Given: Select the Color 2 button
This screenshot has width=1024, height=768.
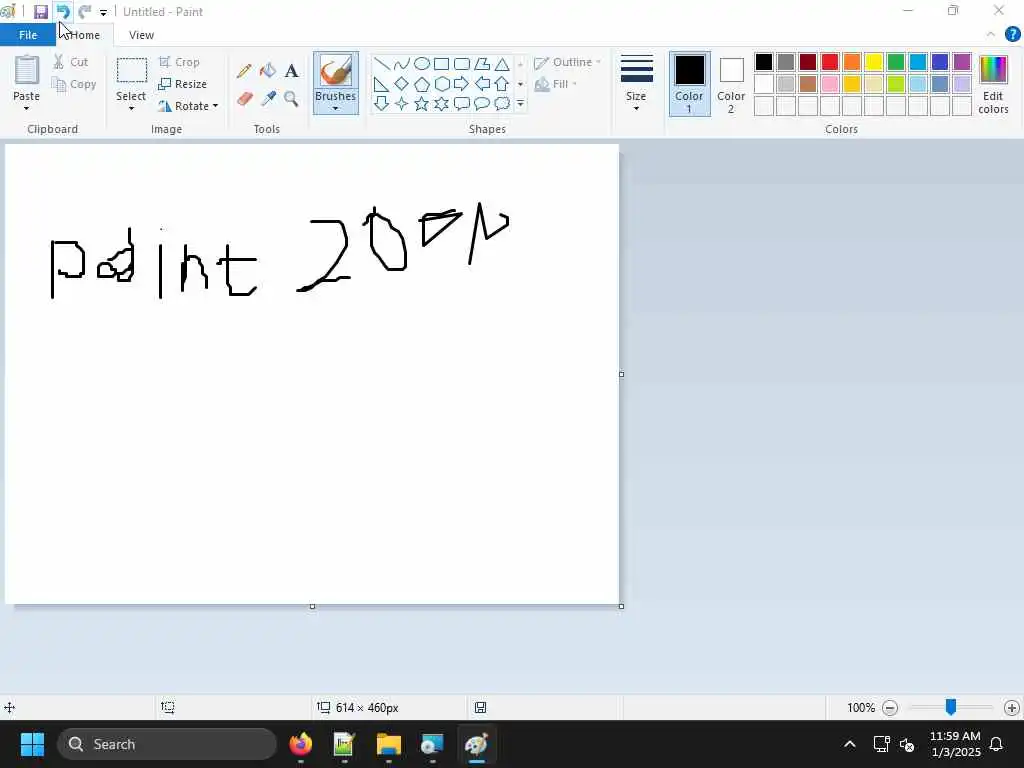Looking at the screenshot, I should coord(731,84).
